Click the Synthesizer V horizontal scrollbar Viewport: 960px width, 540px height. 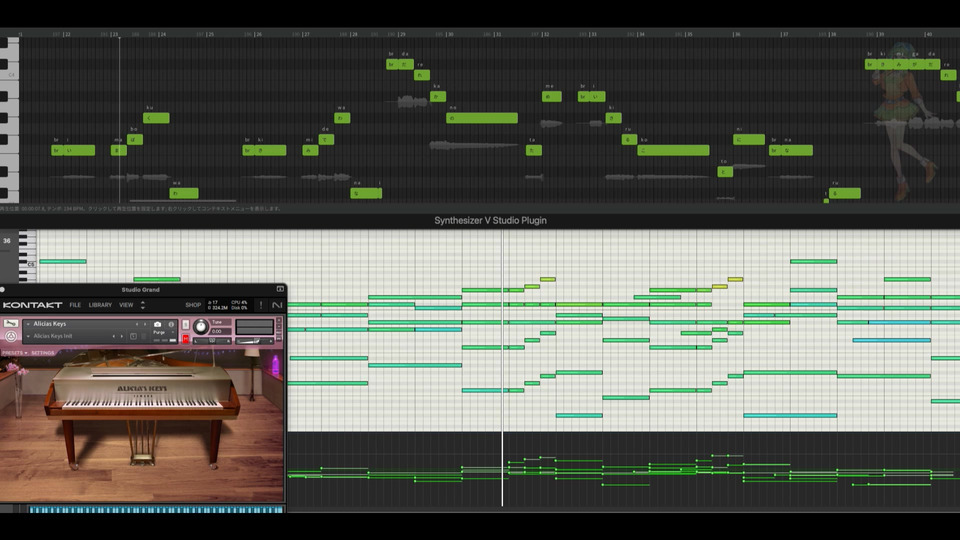(x=182, y=200)
